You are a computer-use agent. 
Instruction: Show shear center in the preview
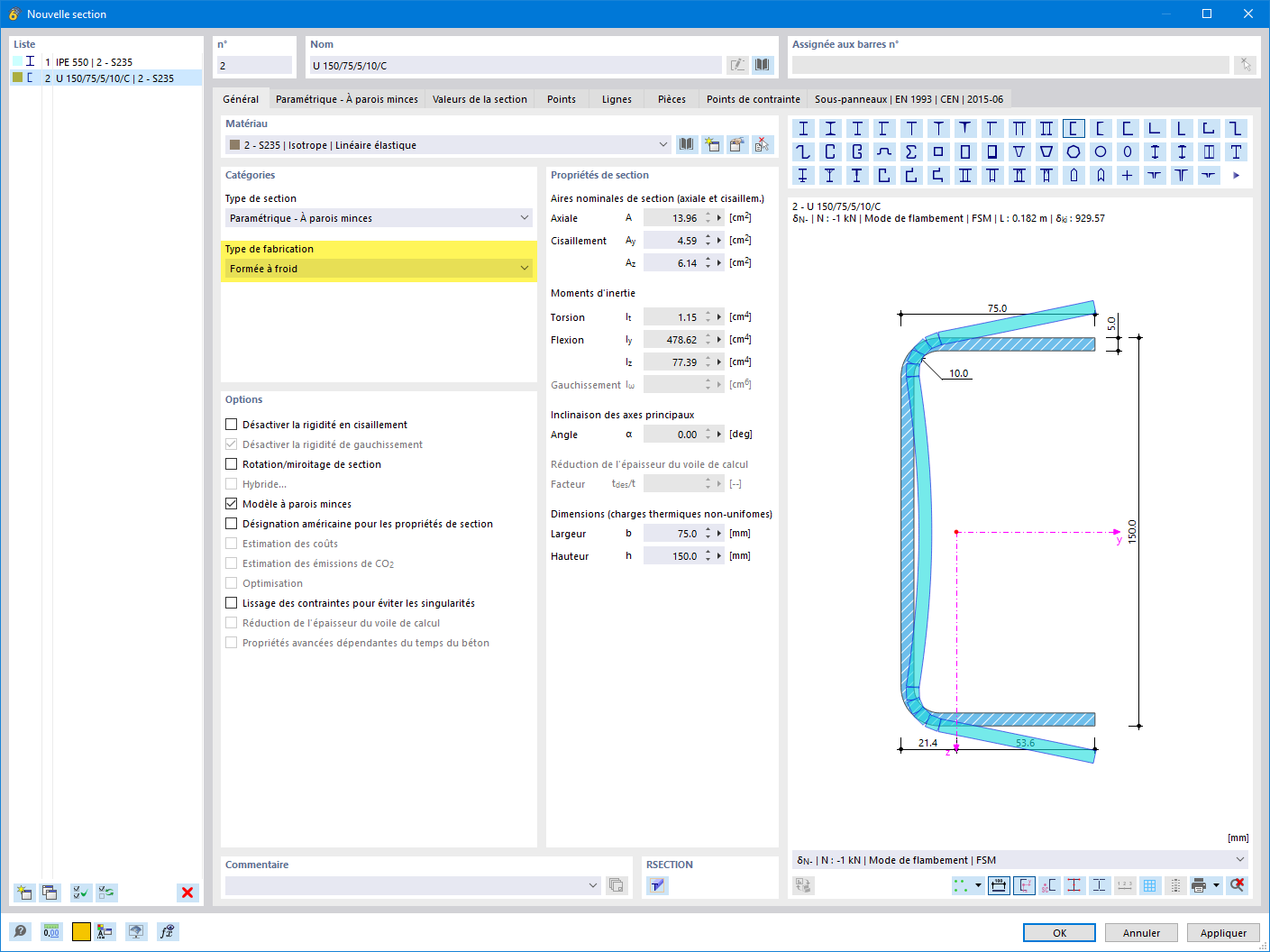1049,885
